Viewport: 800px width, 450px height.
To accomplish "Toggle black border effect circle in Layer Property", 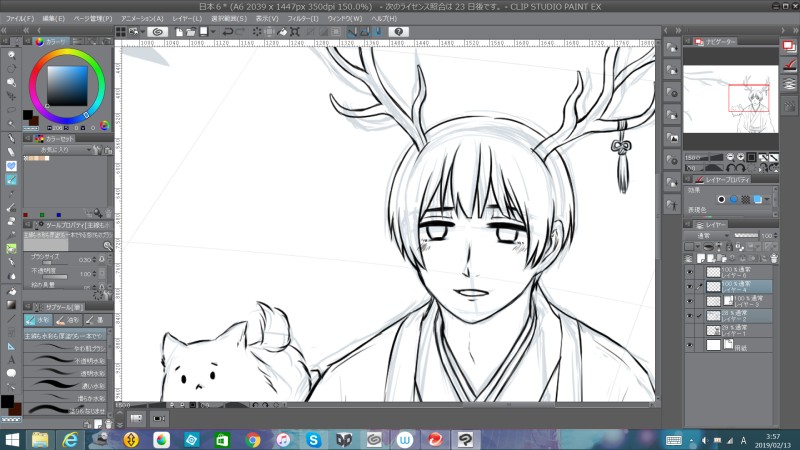I will point(721,199).
